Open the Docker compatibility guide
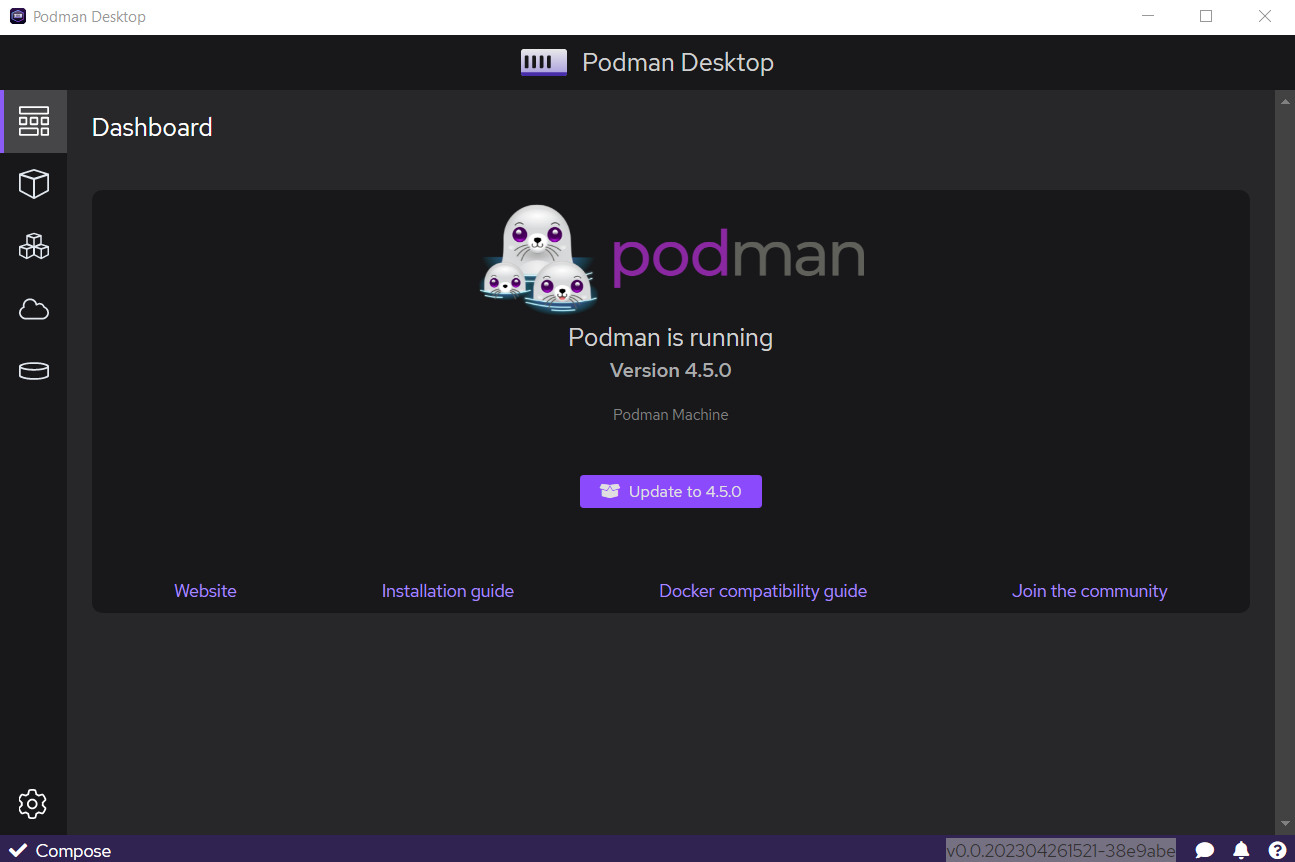This screenshot has height=862, width=1295. pyautogui.click(x=762, y=591)
